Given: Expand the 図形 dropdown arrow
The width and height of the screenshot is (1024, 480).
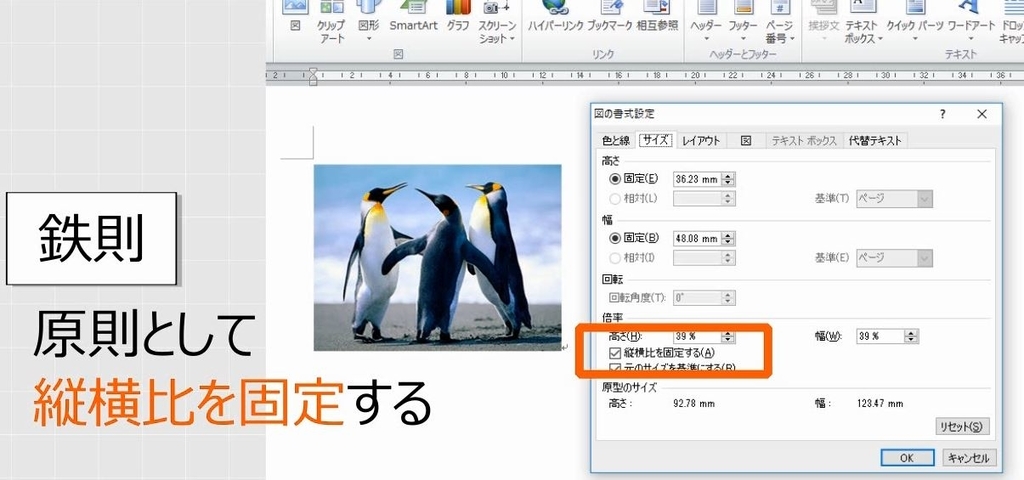Looking at the screenshot, I should [368, 39].
